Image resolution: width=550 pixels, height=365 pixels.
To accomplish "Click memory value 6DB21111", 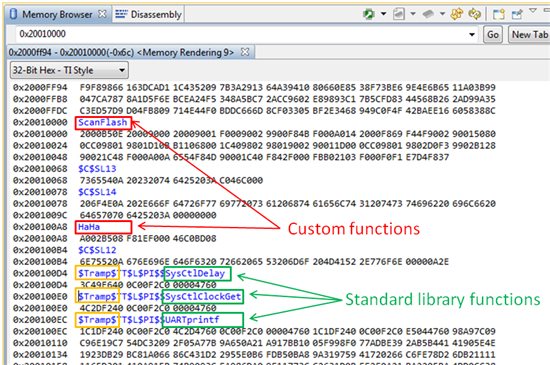I will tap(474, 354).
